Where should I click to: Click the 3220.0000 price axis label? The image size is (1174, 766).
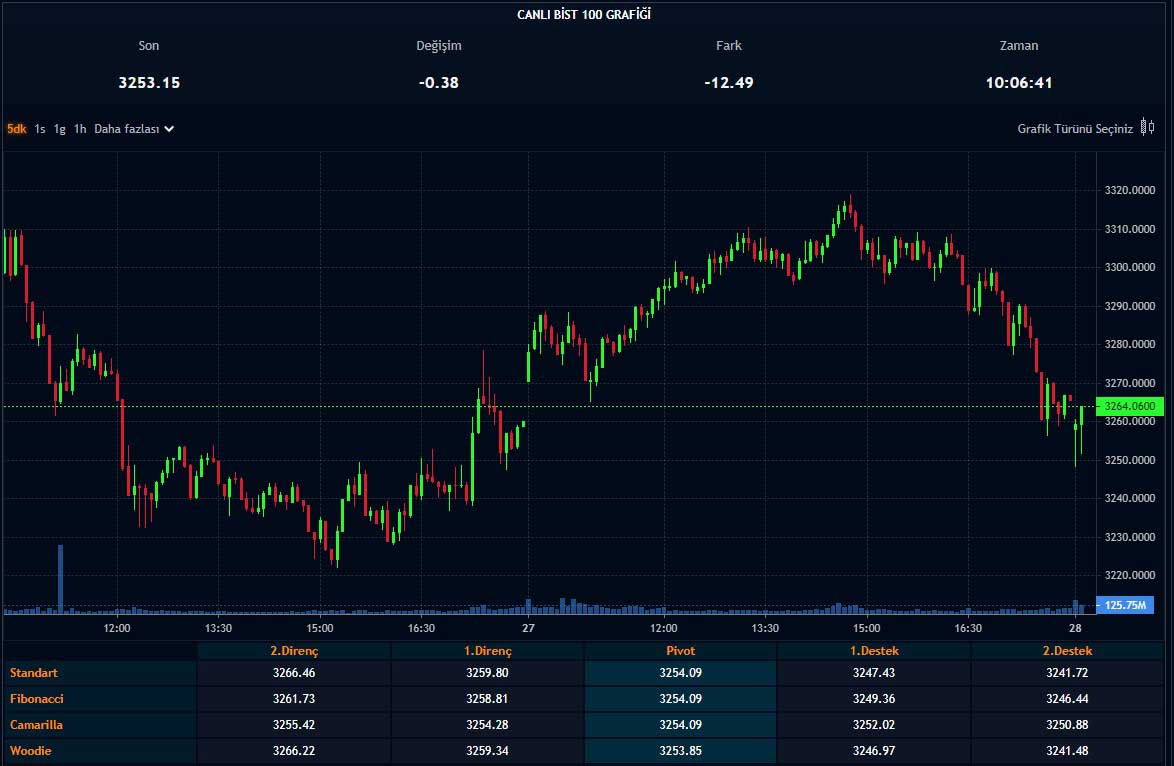[1130, 575]
